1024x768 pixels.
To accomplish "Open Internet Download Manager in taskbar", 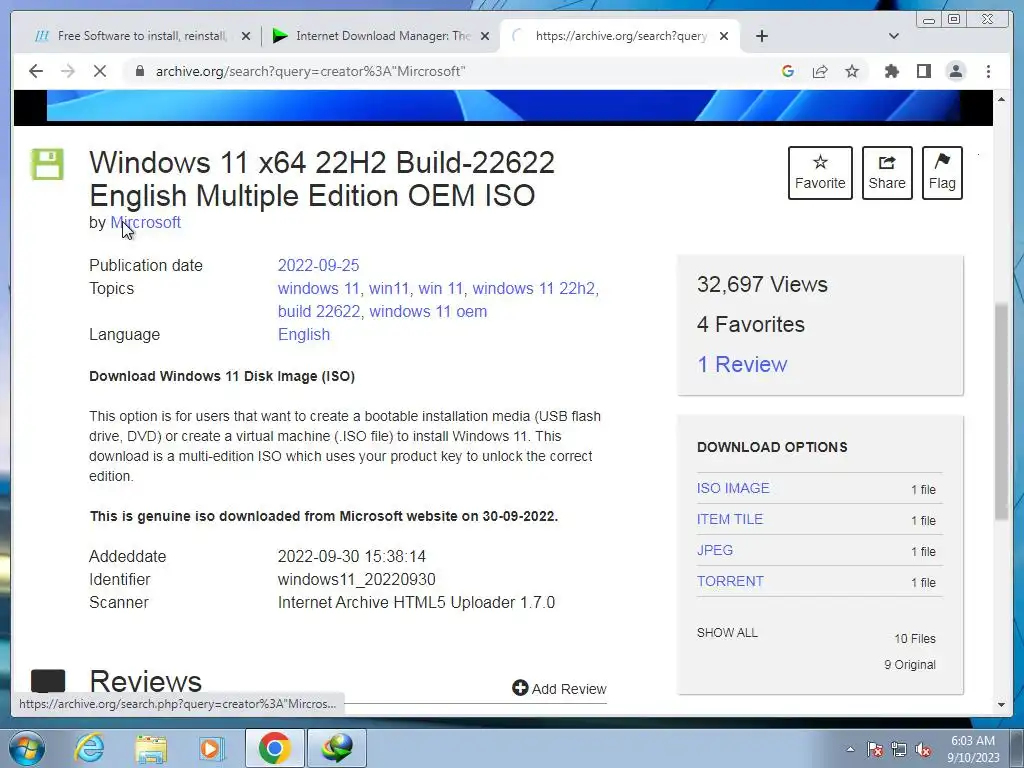I will pos(337,748).
